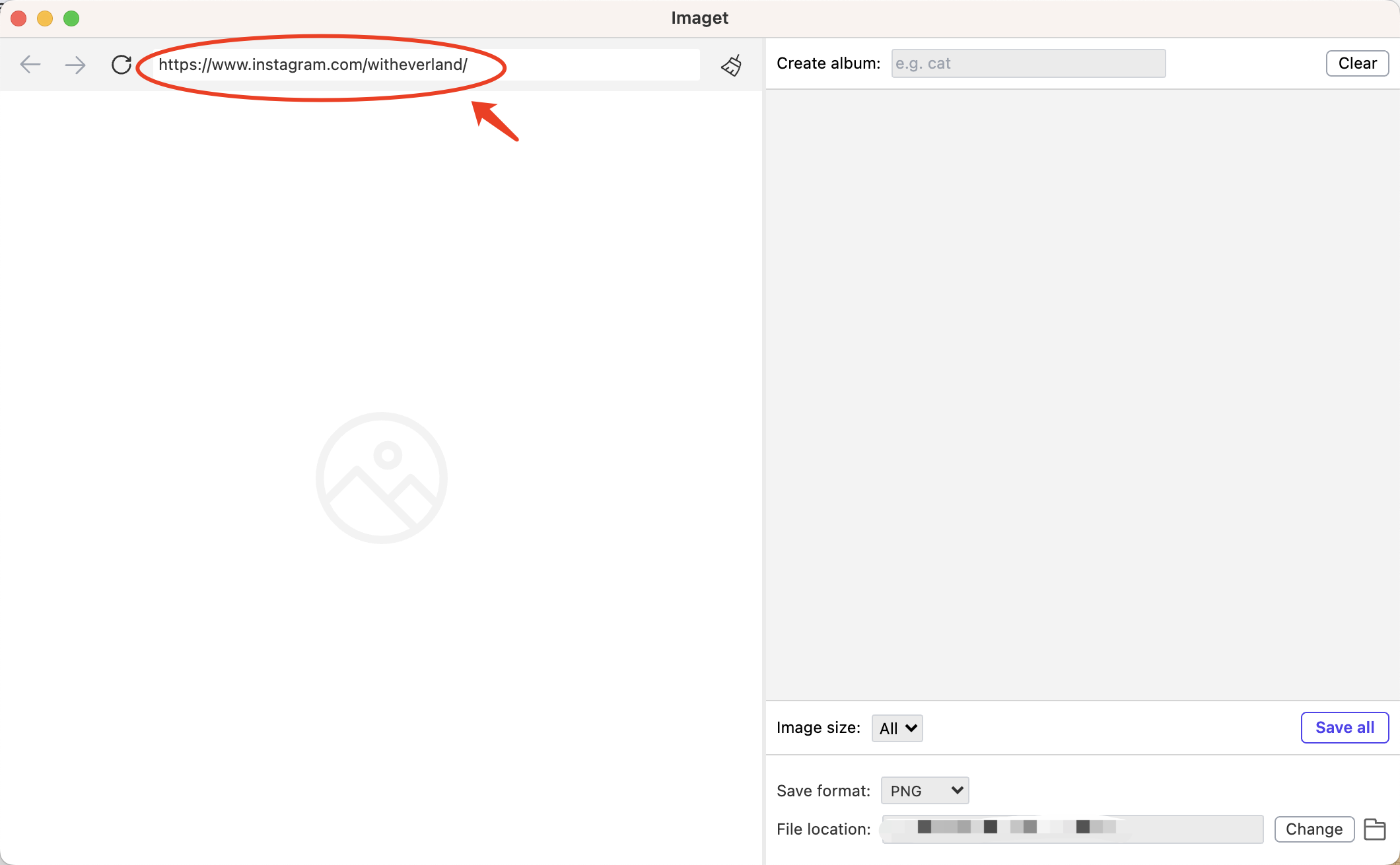Click the folder icon next to file location
Screen dimensions: 1400x865
coord(1375,827)
